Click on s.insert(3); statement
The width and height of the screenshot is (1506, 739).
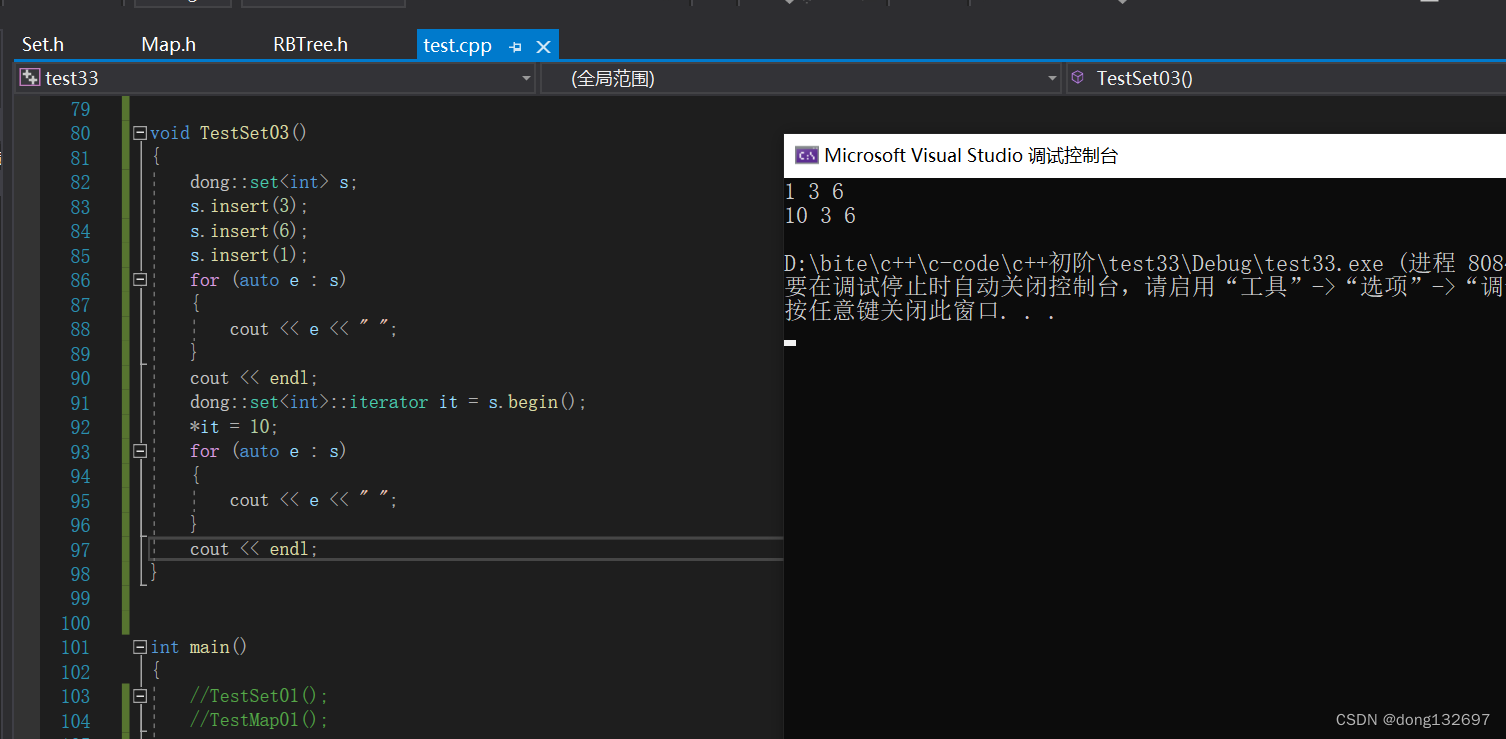coord(249,206)
